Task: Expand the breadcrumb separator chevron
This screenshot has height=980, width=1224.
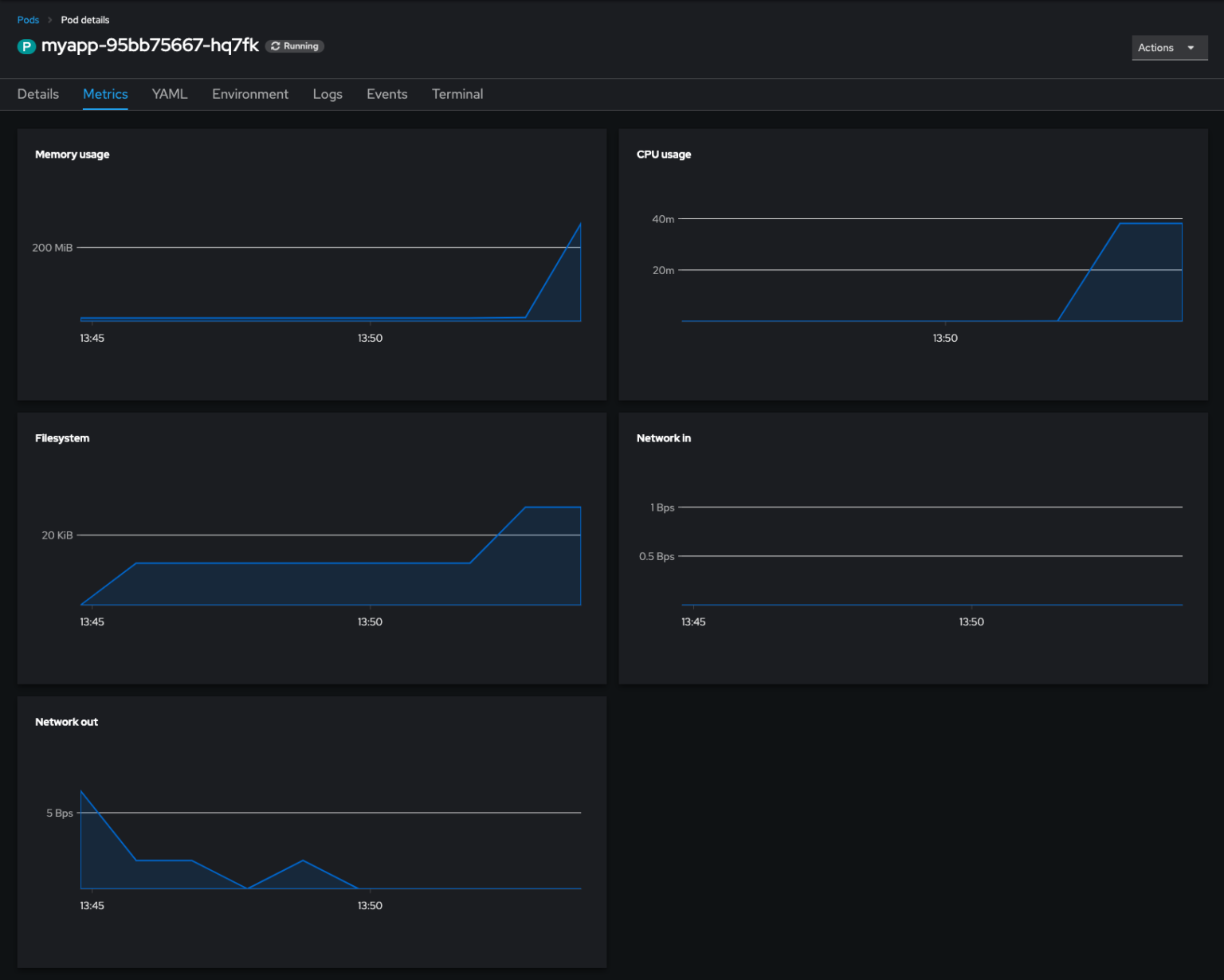Action: (49, 19)
